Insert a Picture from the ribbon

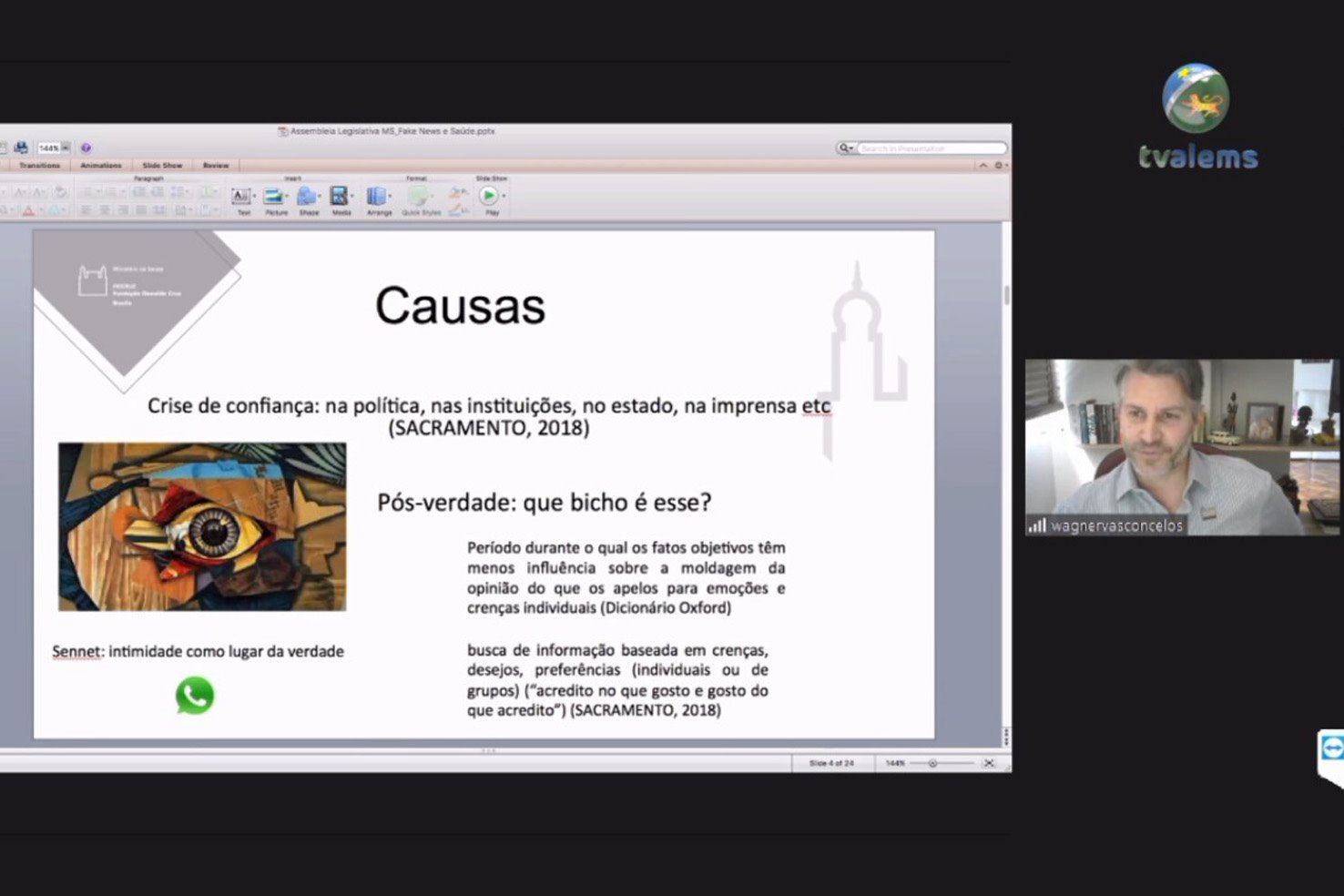point(274,197)
